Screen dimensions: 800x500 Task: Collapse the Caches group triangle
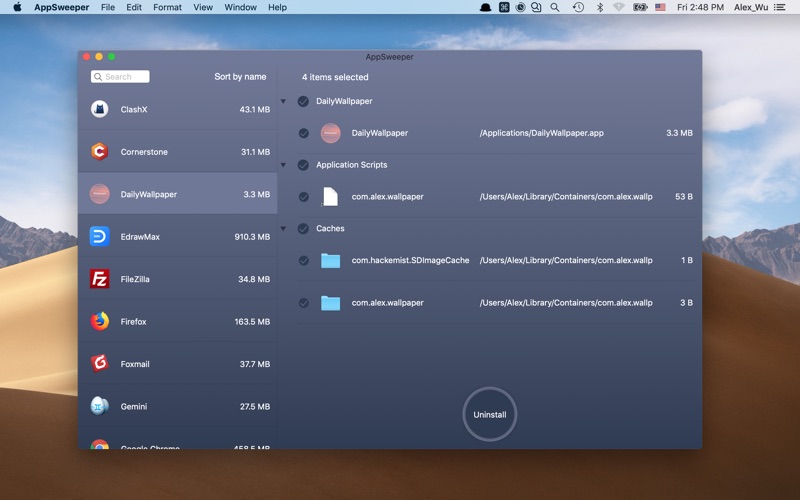pos(283,229)
